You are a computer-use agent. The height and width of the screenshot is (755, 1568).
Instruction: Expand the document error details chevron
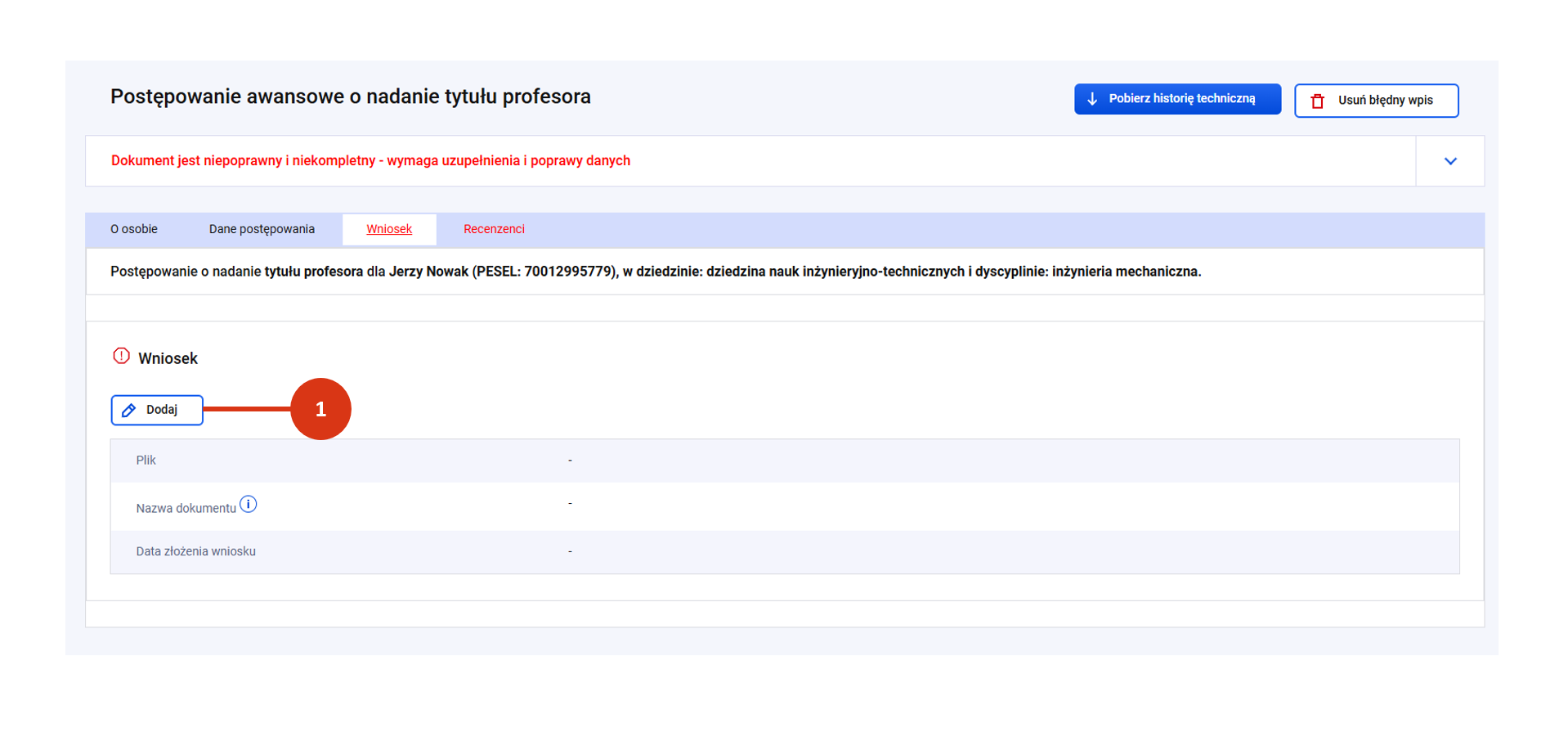pos(1449,161)
